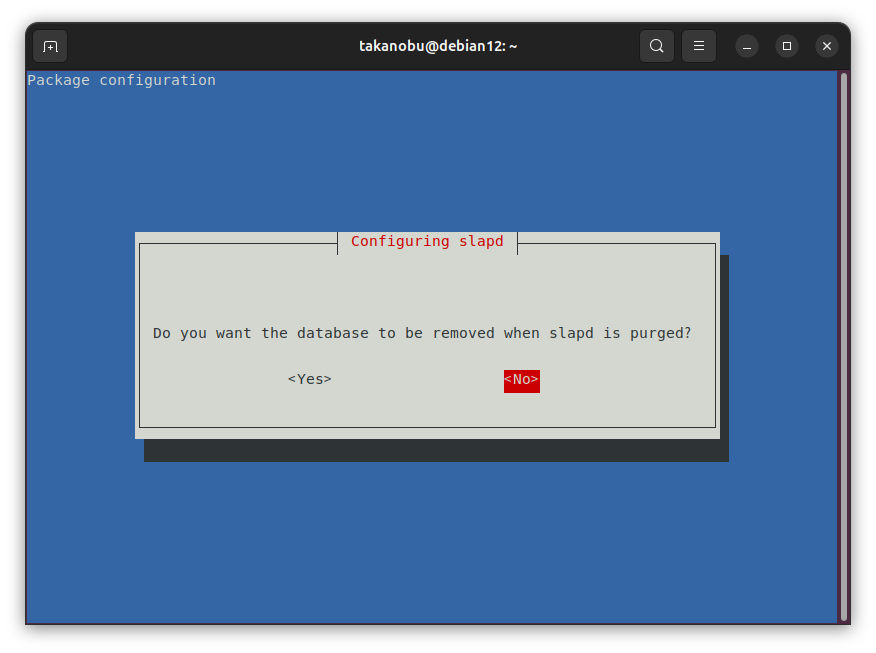
Task: Click the window title takanobu@debian12
Action: point(438,46)
